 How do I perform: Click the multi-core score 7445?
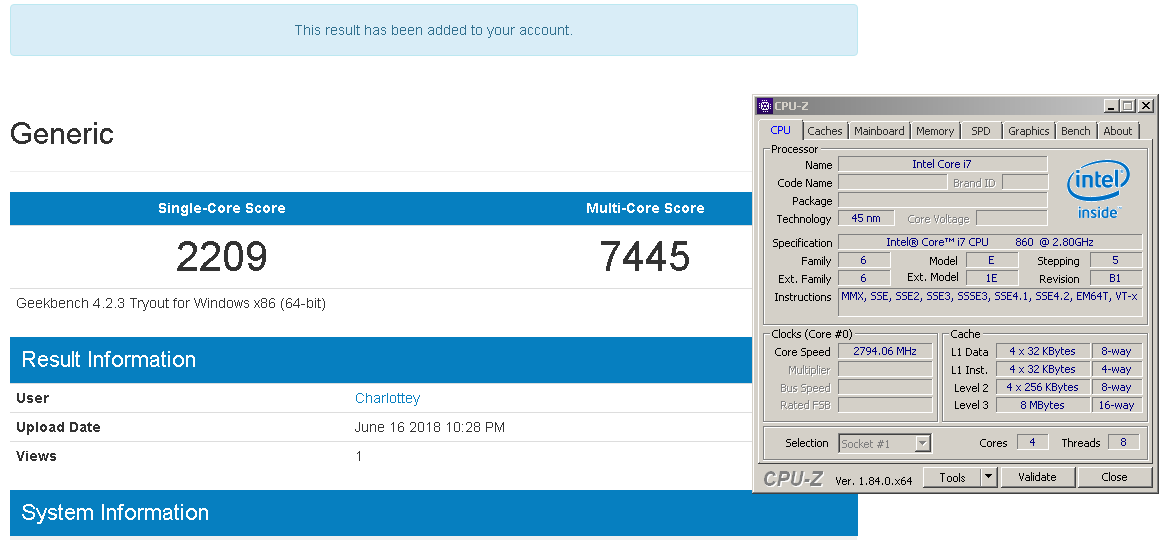click(x=644, y=256)
